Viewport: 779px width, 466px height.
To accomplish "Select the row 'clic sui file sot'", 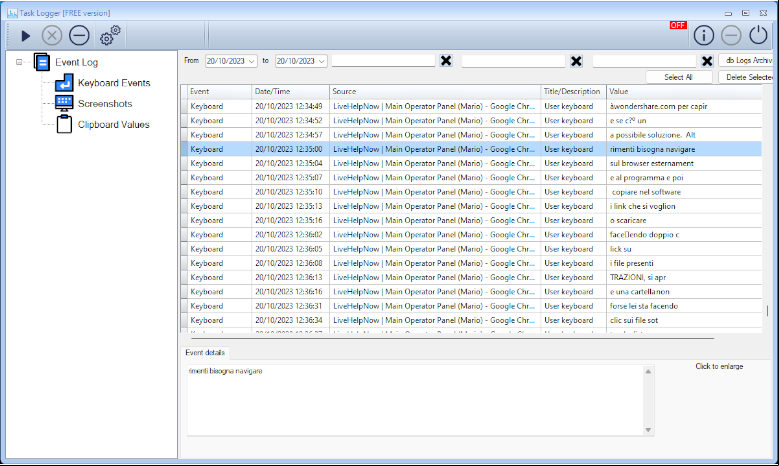I will (471, 320).
